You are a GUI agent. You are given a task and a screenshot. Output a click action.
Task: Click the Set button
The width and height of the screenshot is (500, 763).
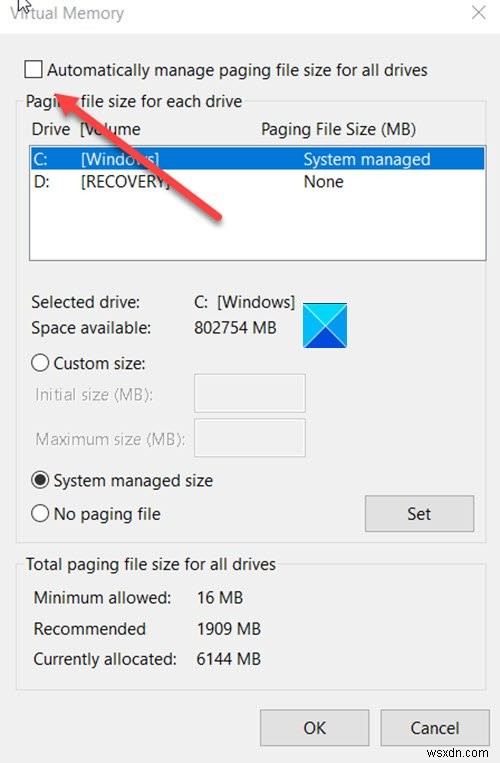[419, 514]
